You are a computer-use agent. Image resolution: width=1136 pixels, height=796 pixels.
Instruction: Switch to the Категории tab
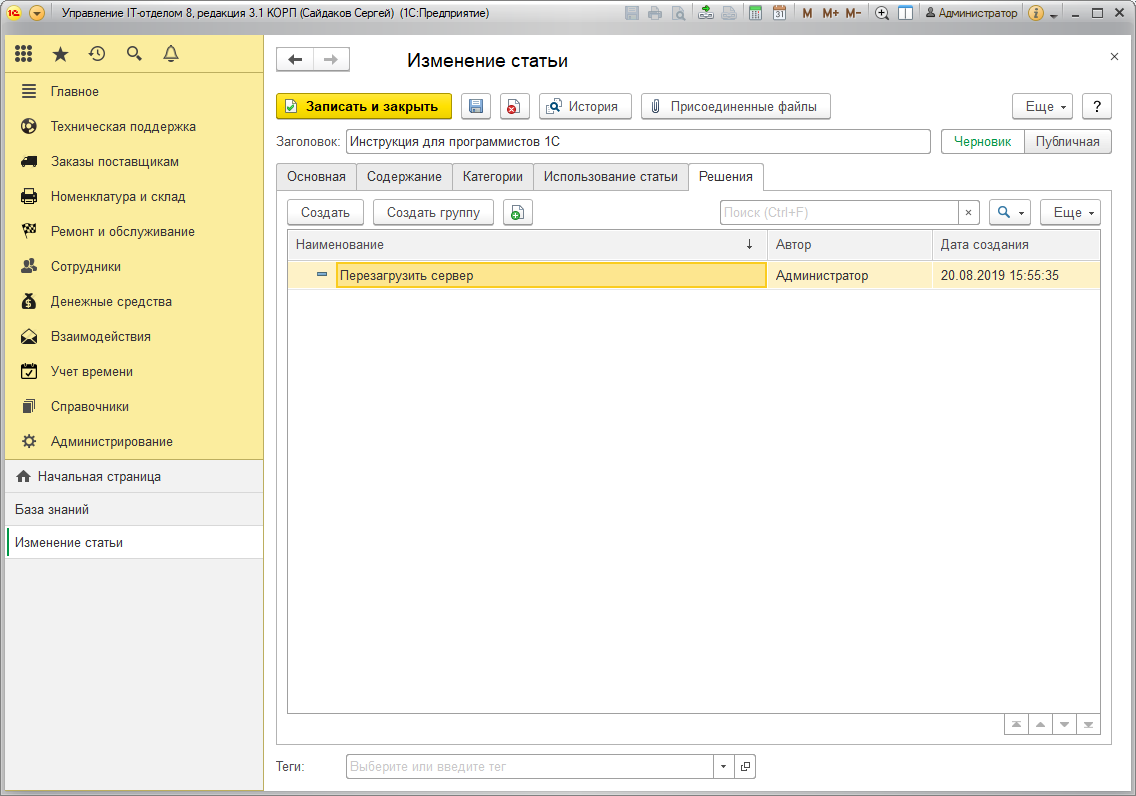click(493, 177)
